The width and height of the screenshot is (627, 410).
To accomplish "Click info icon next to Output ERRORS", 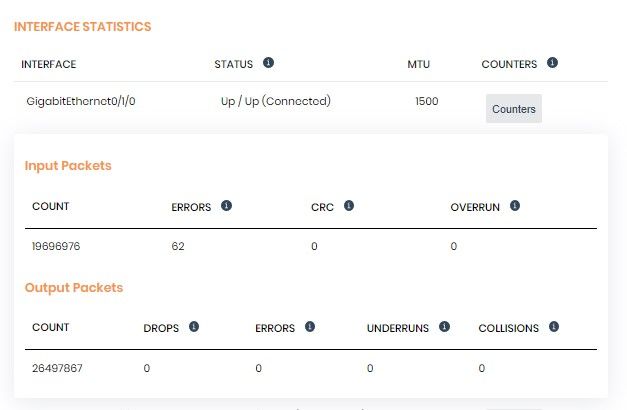I will click(310, 326).
